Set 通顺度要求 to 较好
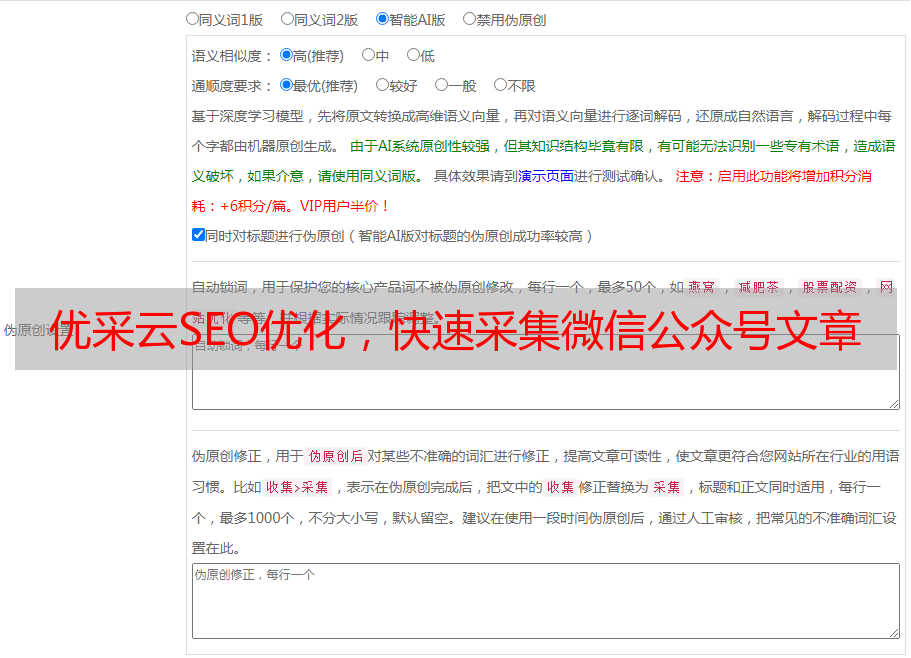This screenshot has width=911, height=658. click(x=382, y=85)
